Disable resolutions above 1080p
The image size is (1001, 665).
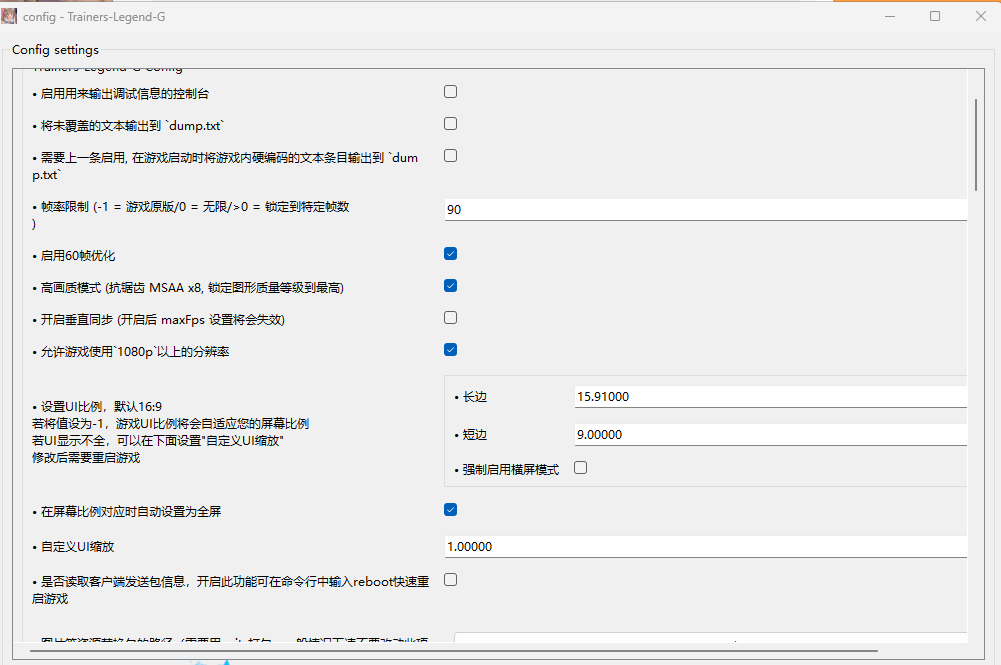click(450, 349)
